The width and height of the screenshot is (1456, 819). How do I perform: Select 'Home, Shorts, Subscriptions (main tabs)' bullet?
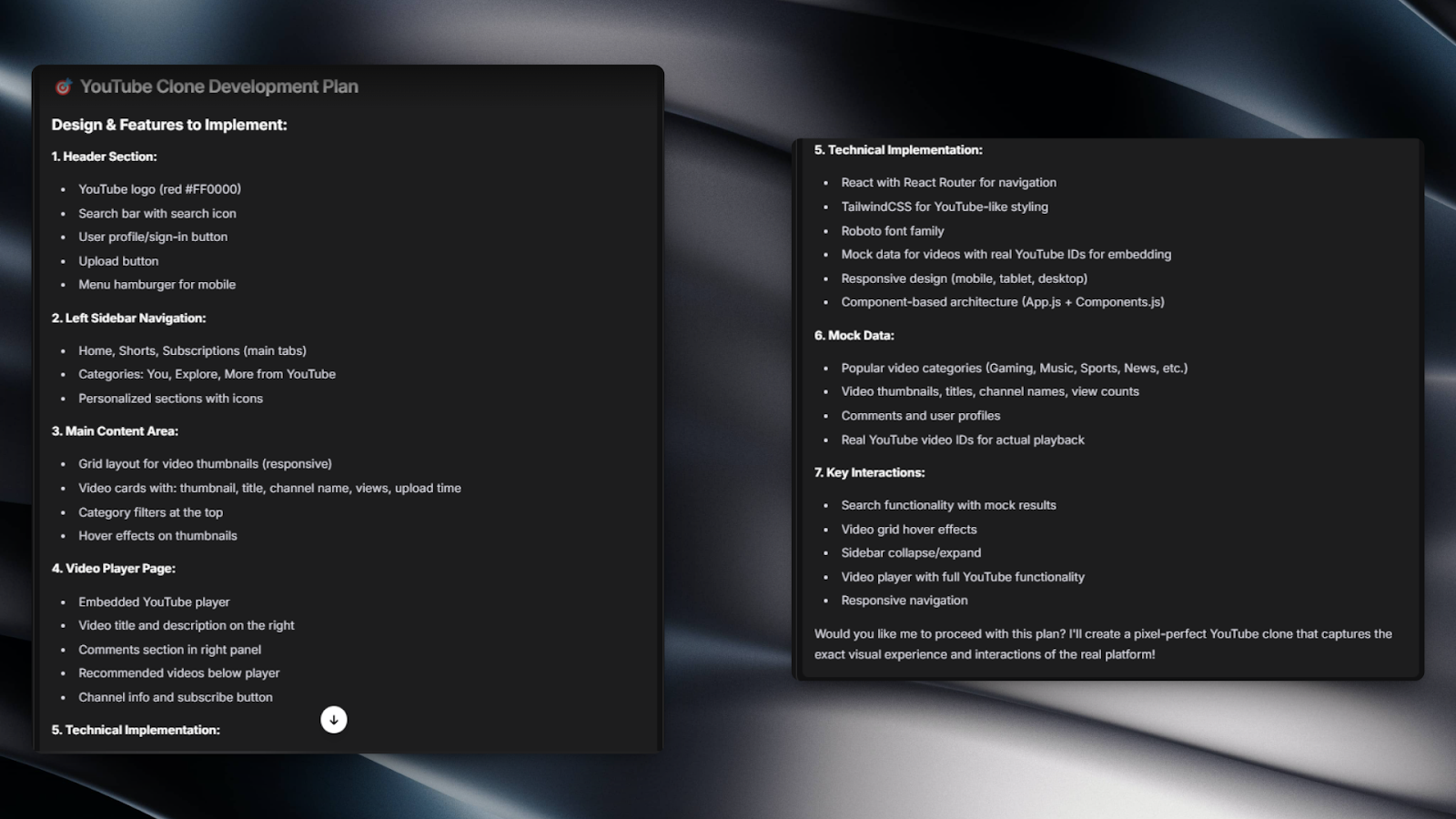pyautogui.click(x=192, y=350)
